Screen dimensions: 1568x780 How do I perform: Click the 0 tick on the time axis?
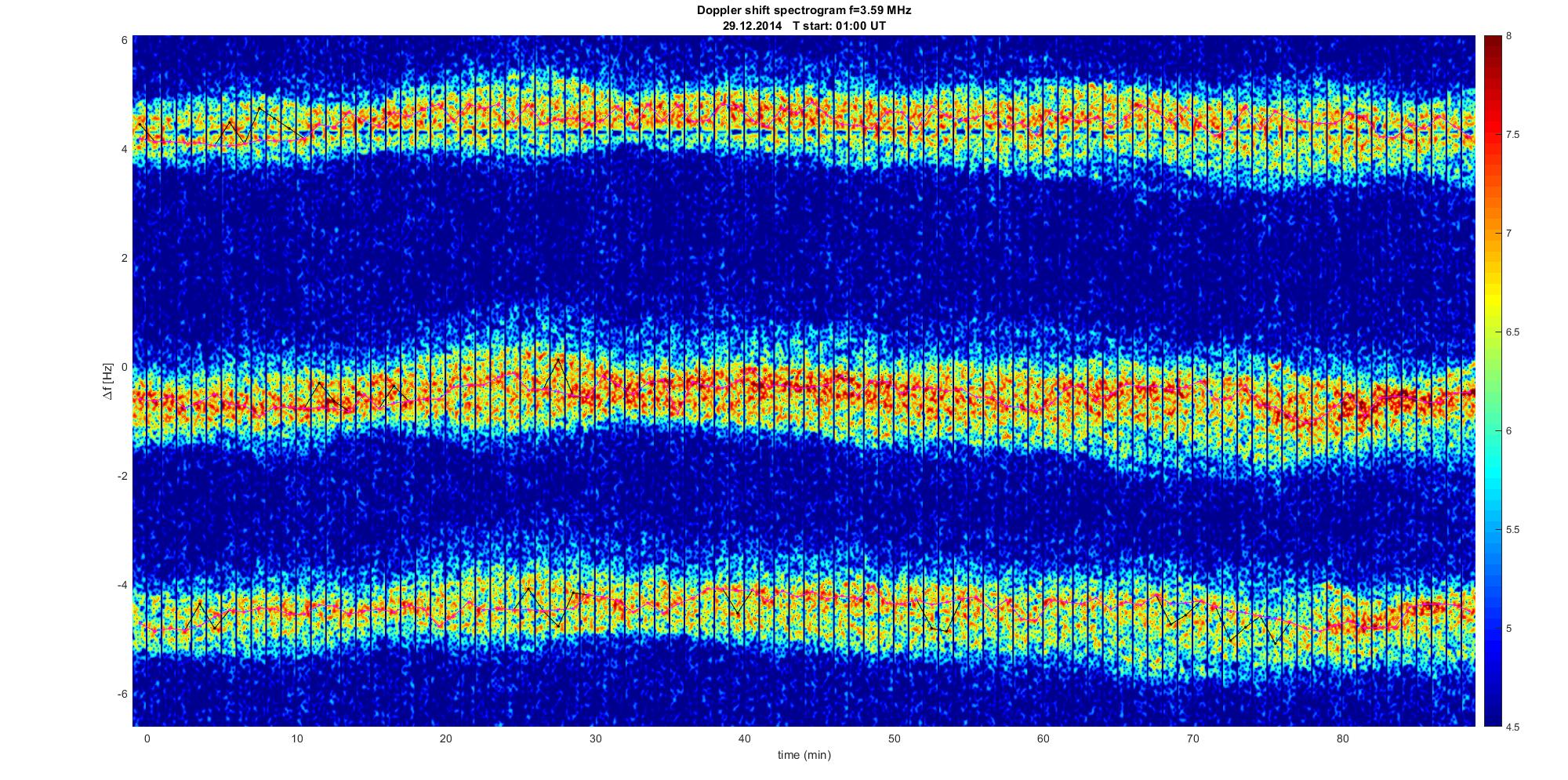tap(147, 738)
